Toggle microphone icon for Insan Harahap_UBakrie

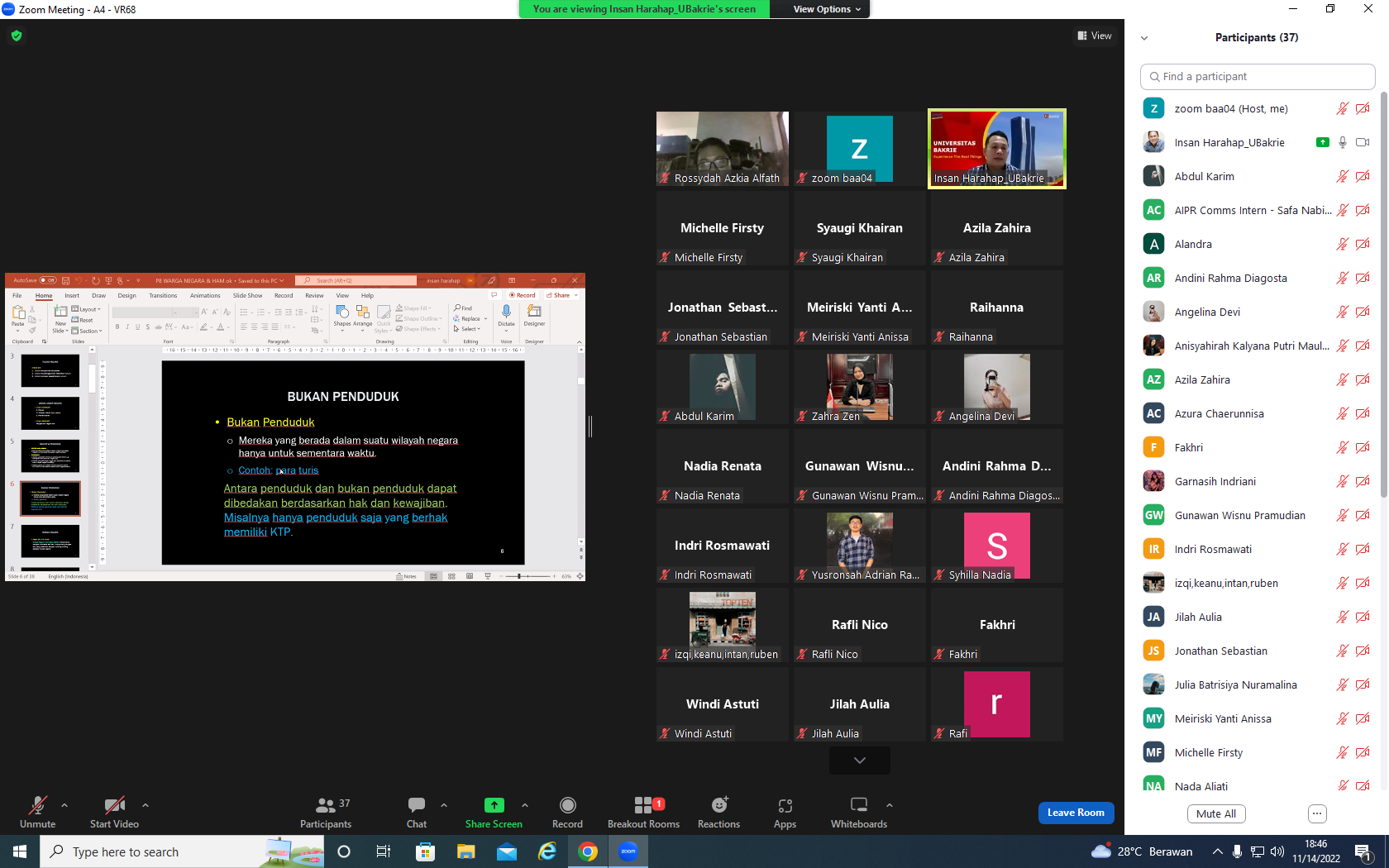coord(1343,142)
